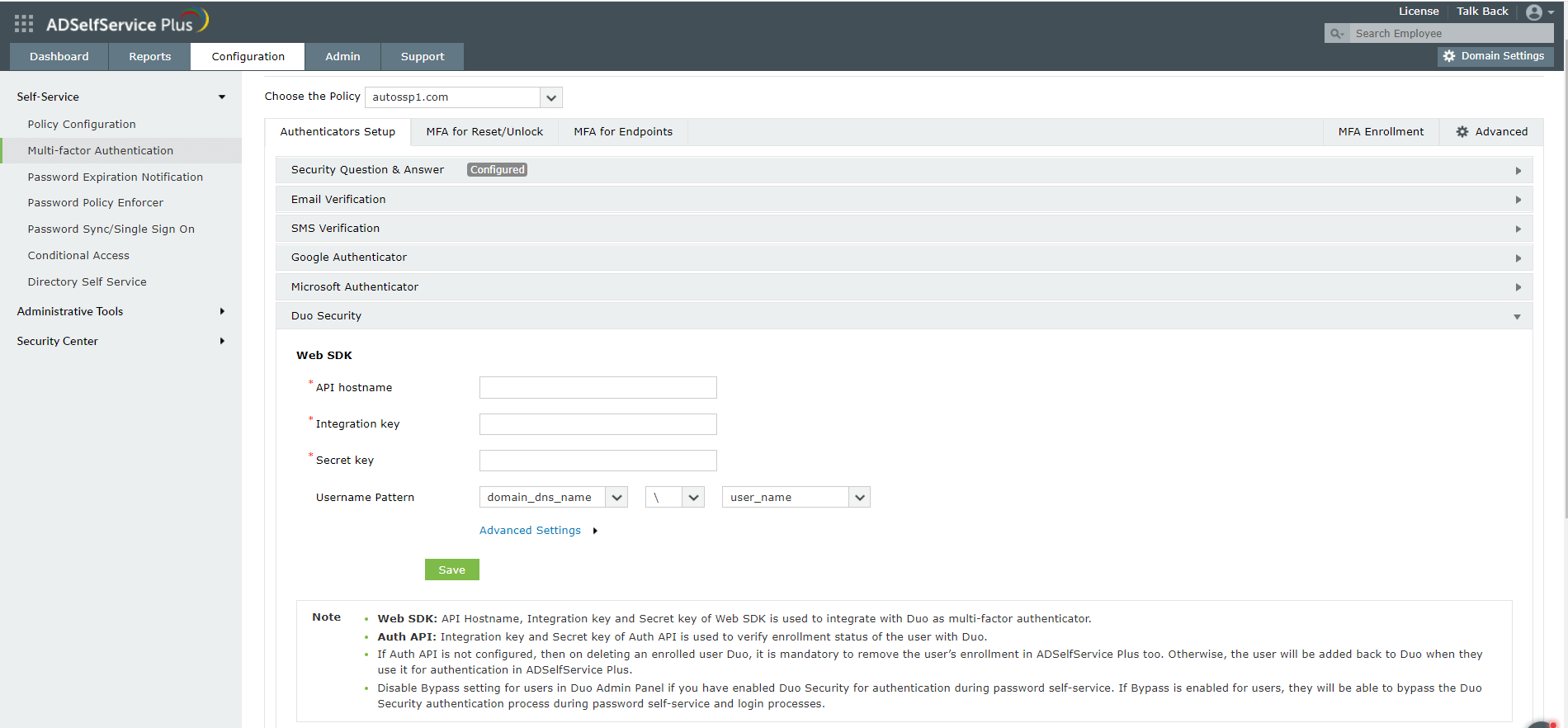
Task: Click the ADSelfService Plus logo
Action: [127, 22]
